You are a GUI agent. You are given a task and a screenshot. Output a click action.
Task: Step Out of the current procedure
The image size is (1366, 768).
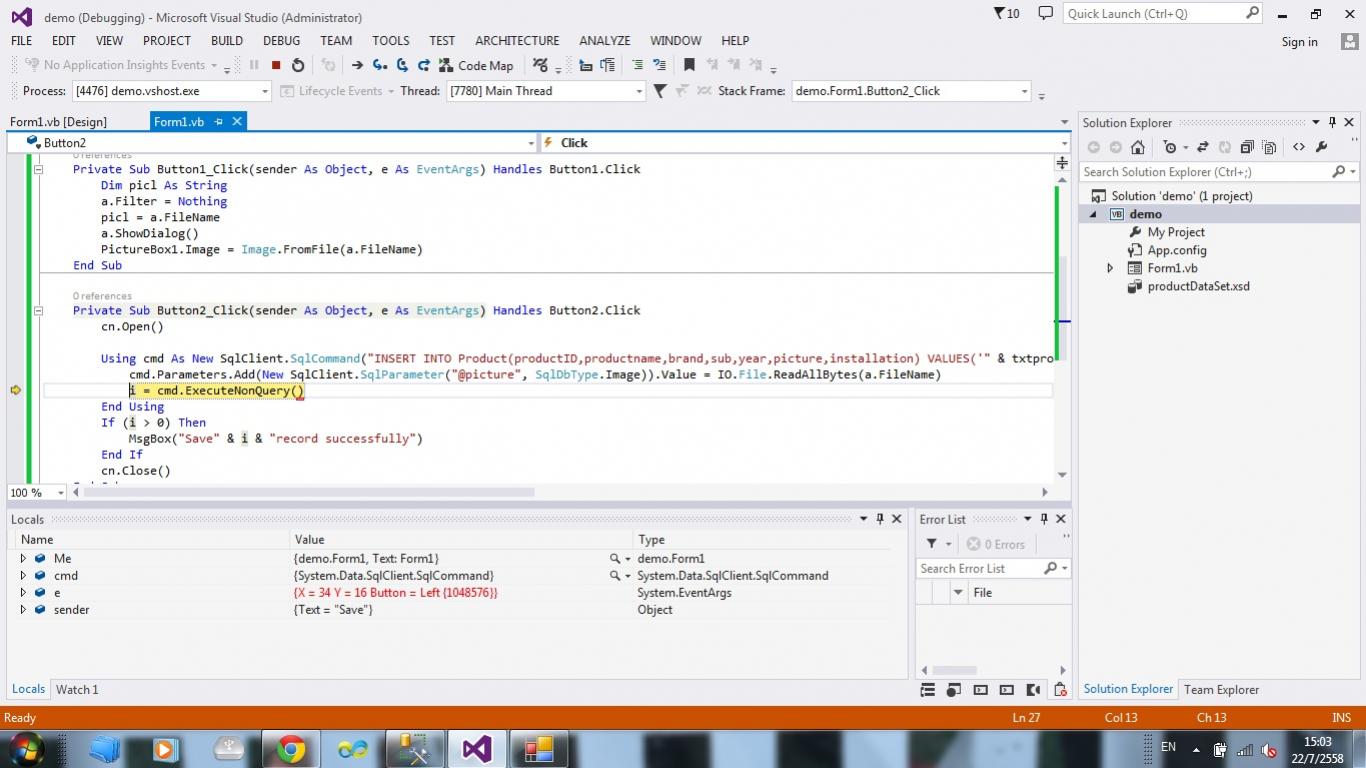tap(424, 65)
